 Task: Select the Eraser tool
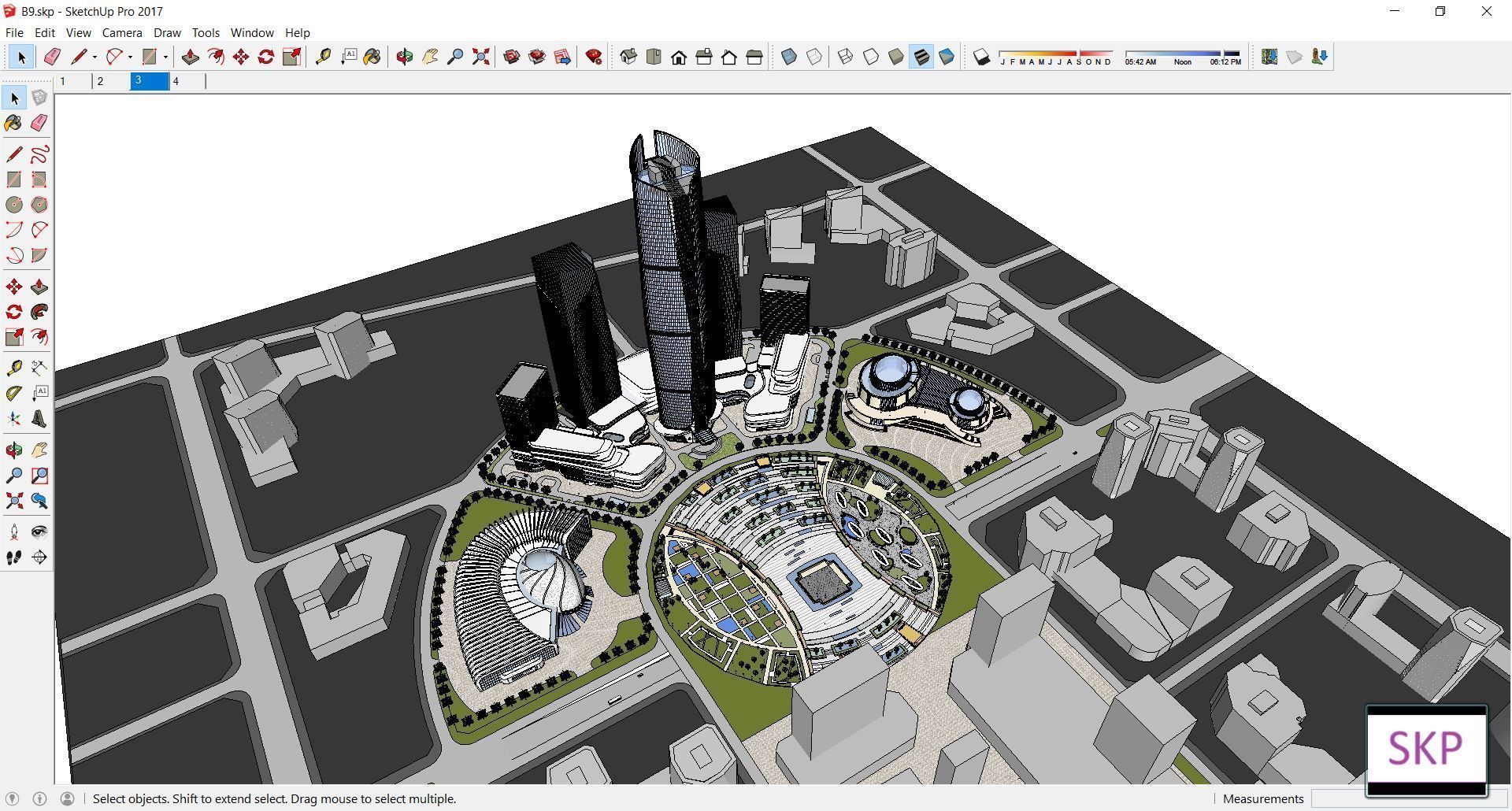tap(52, 57)
